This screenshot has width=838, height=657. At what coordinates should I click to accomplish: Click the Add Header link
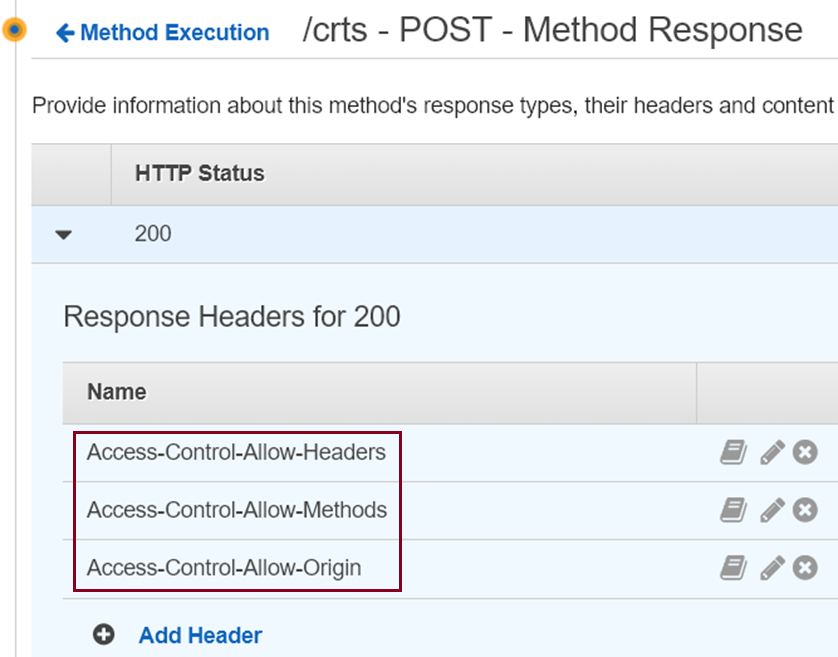[x=200, y=636]
